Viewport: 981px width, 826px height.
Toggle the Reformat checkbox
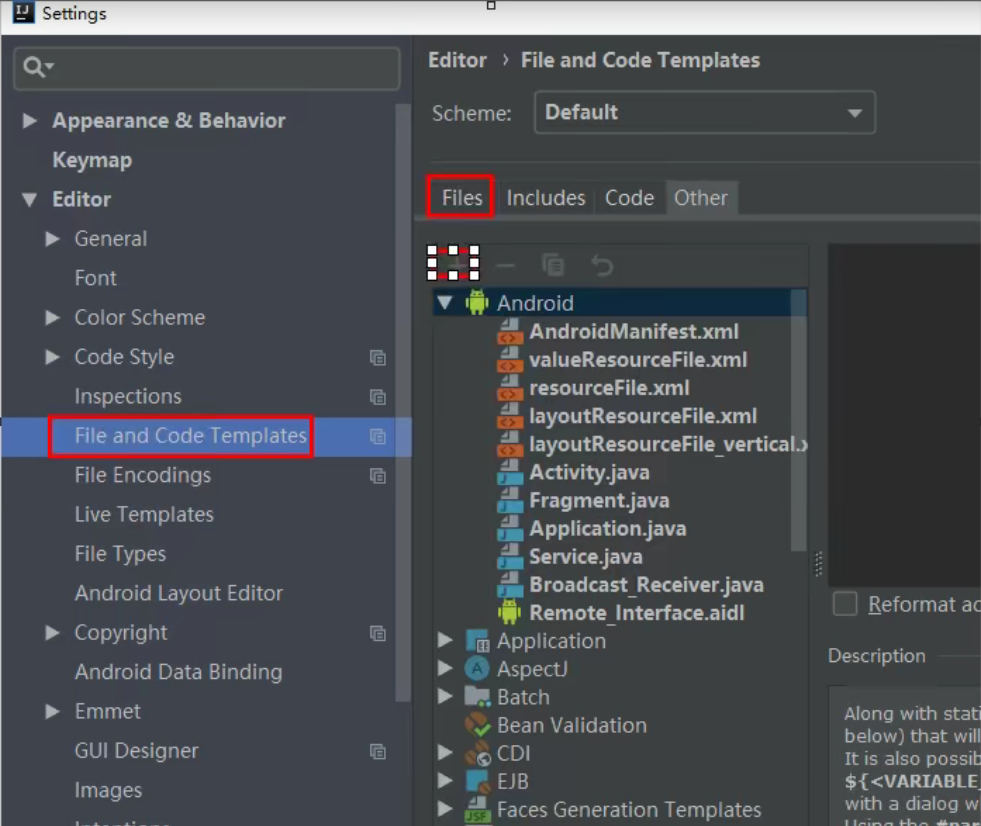click(845, 604)
